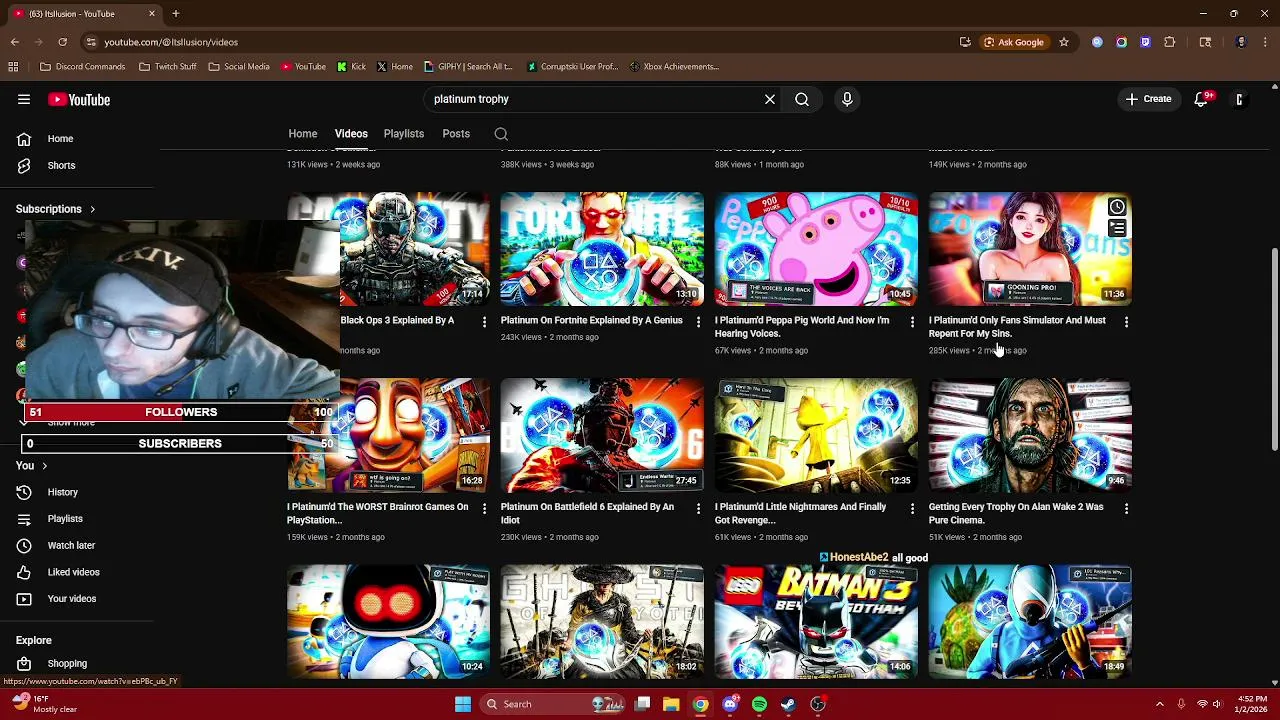1280x720 pixels.
Task: Open Twitch Stuff bookmark folder
Action: pyautogui.click(x=168, y=67)
